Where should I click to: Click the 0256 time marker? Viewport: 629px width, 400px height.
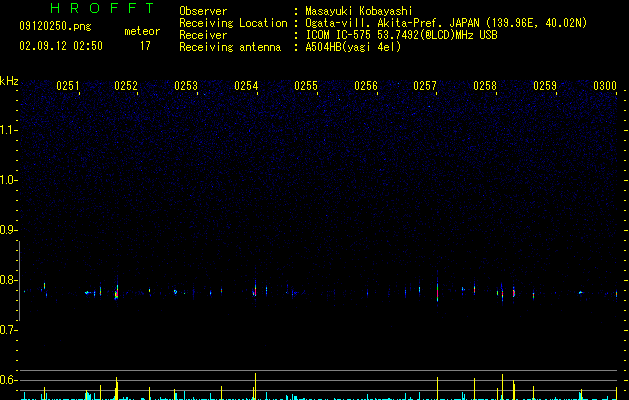[x=366, y=86]
